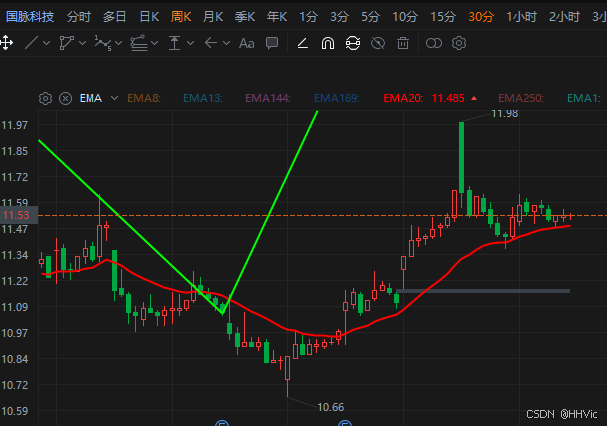Select the wave count 1-5 tool
Screen dimensions: 607x426
[x=103, y=43]
